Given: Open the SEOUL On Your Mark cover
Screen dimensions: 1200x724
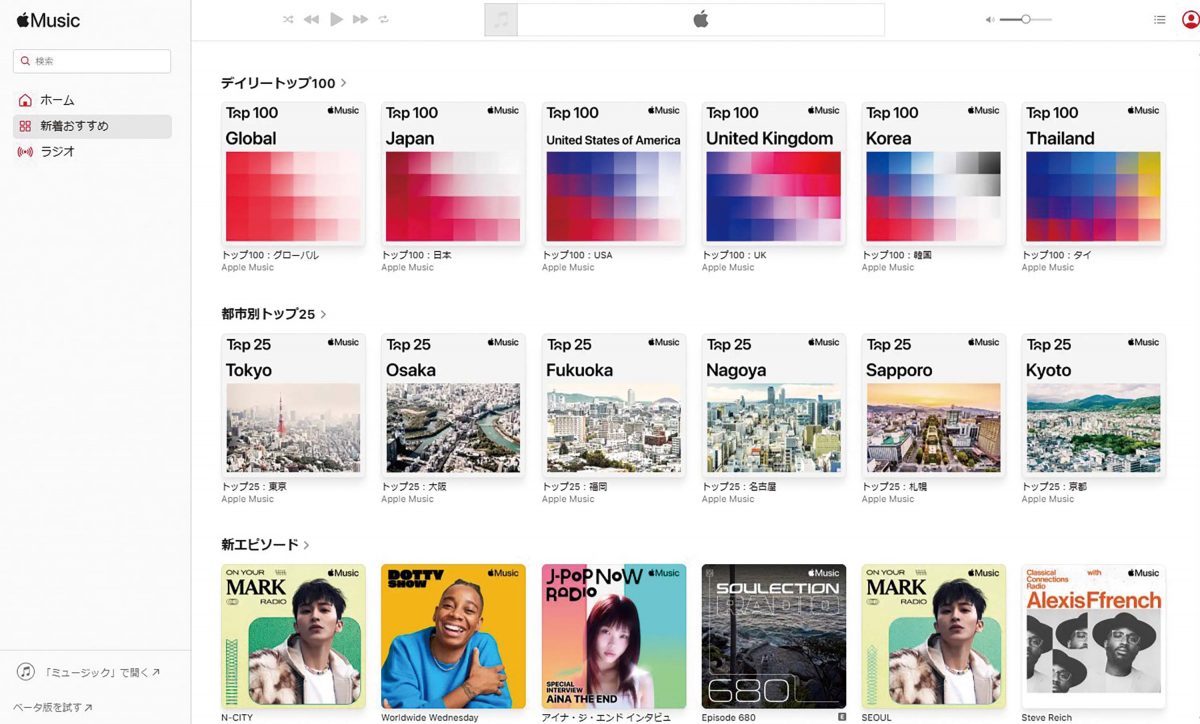Looking at the screenshot, I should [934, 636].
